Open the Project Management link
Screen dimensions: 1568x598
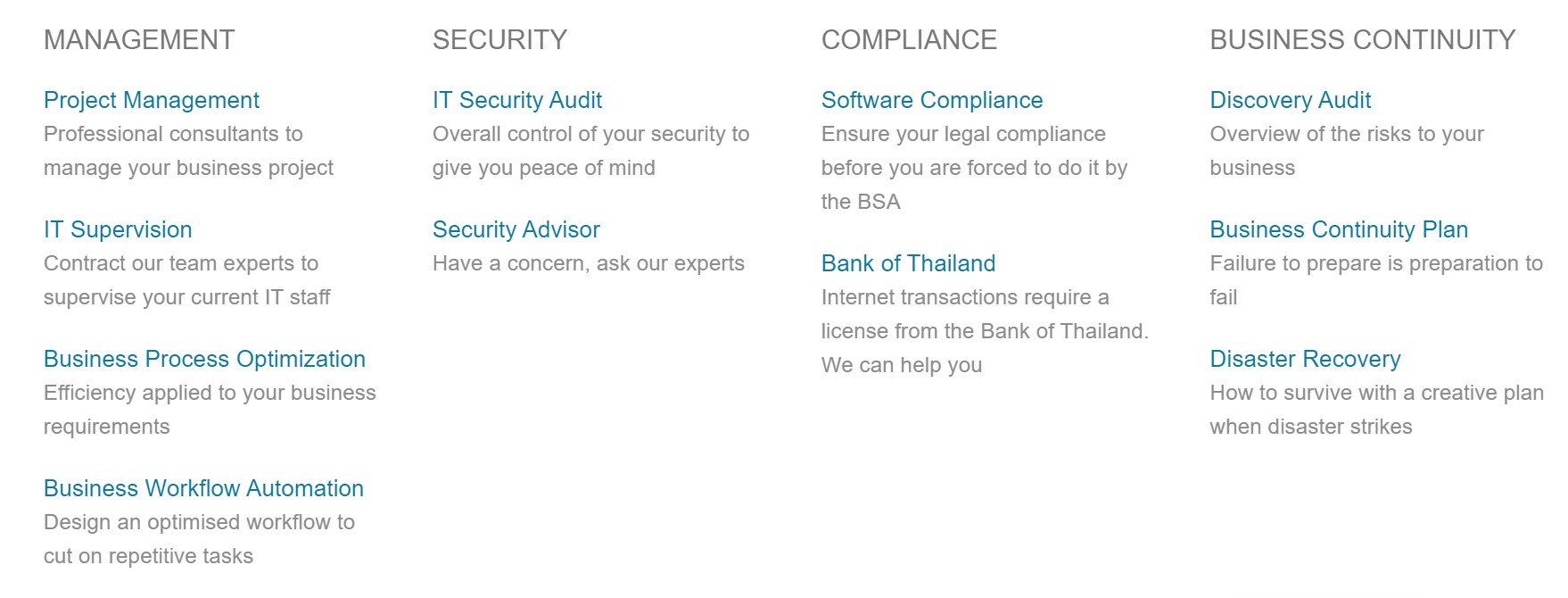[x=152, y=100]
